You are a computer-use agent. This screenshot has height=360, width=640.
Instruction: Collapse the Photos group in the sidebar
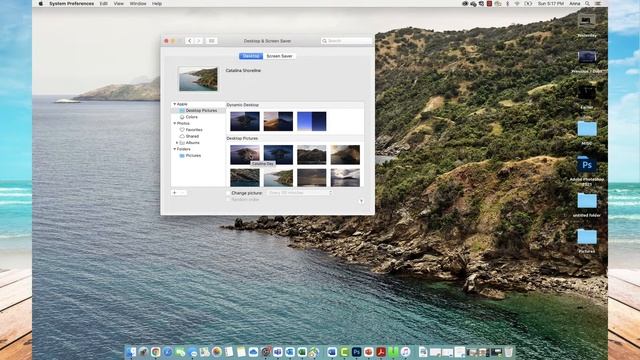click(175, 123)
